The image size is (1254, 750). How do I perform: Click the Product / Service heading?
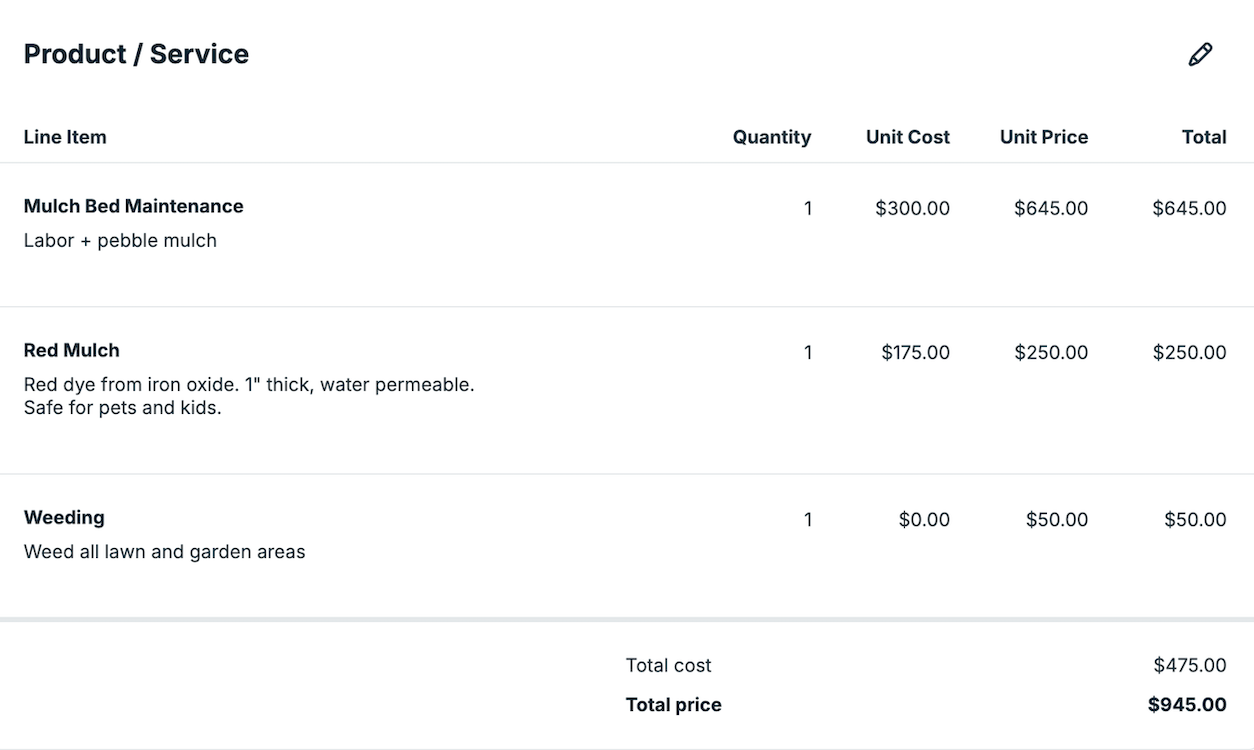point(136,54)
